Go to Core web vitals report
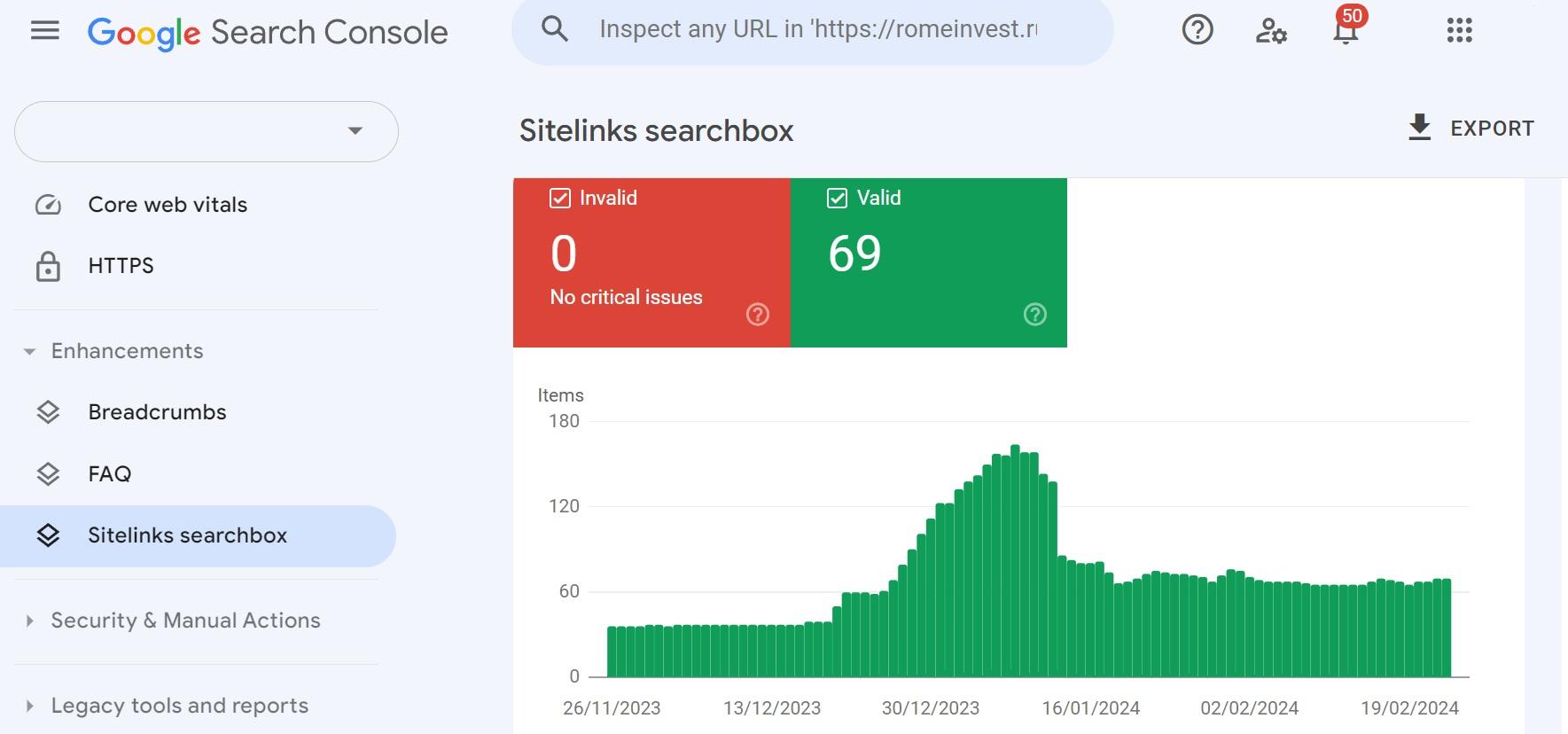The height and width of the screenshot is (734, 1568). tap(168, 205)
